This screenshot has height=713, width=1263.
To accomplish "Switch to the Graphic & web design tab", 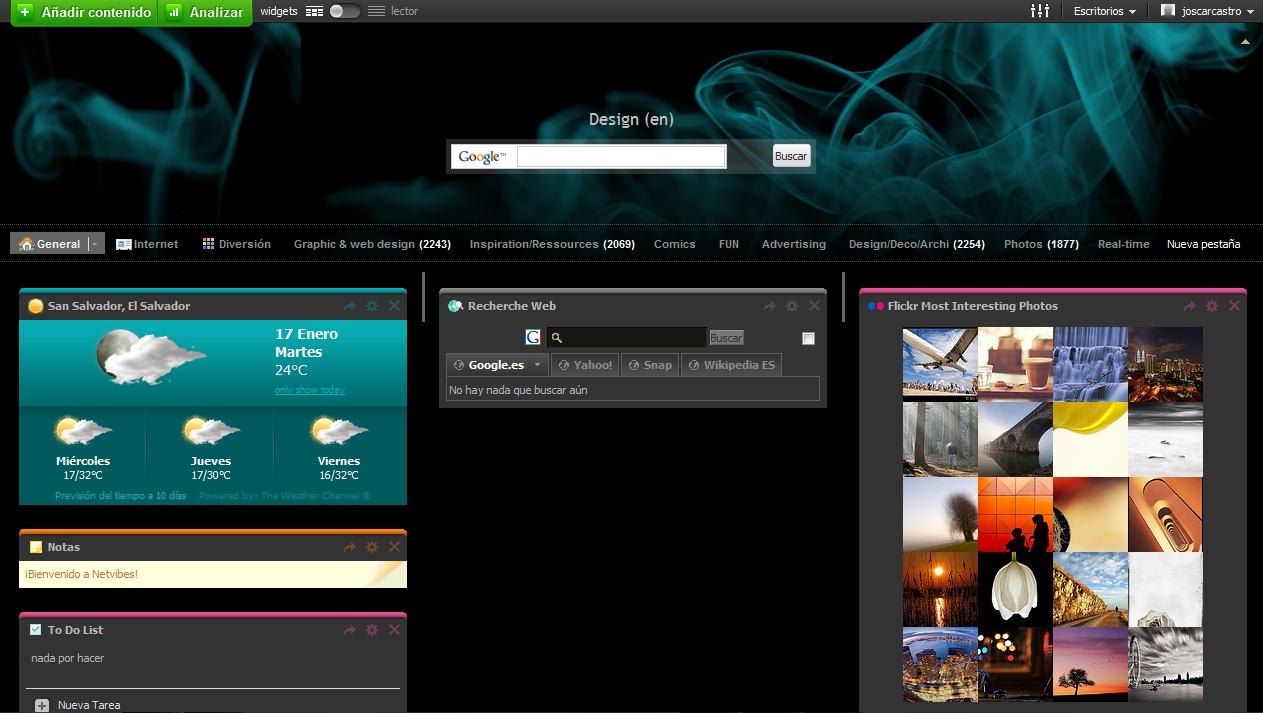I will [371, 244].
